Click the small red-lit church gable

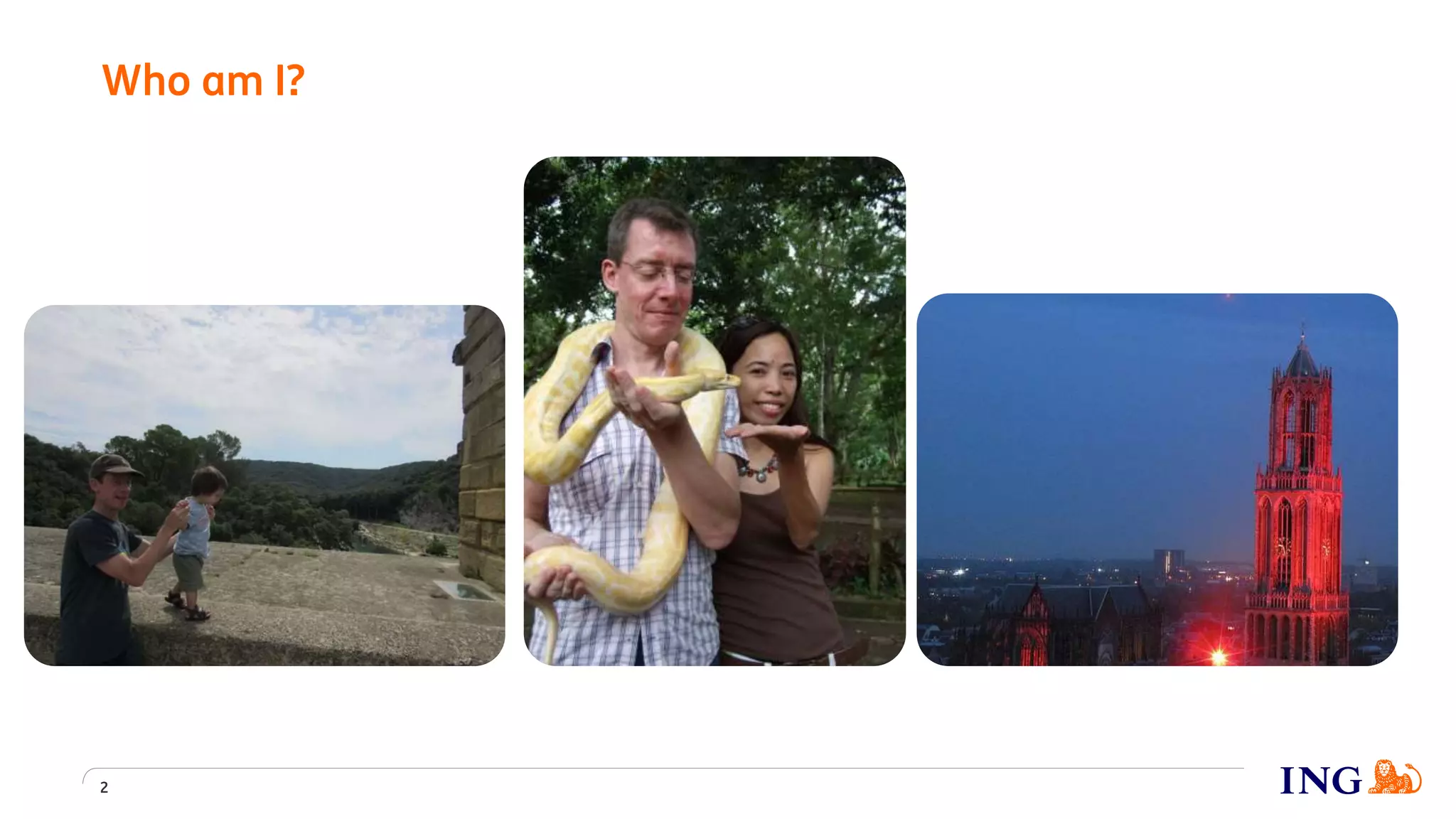(x=1034, y=626)
